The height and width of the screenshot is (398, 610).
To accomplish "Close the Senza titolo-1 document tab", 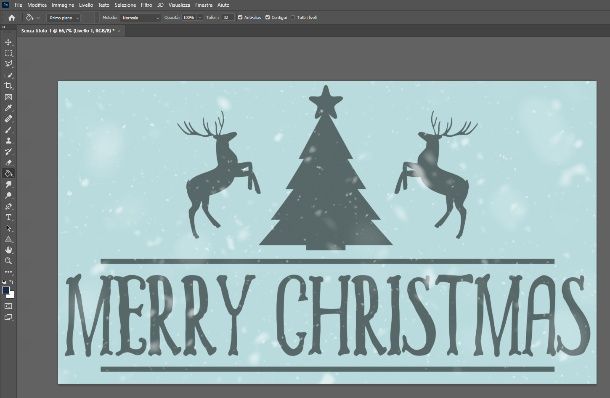I will [119, 31].
